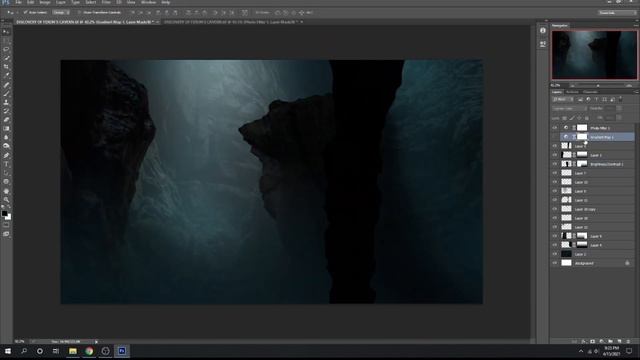Select the Dodge tool
This screenshot has width=640, height=360.
pyautogui.click(x=6, y=146)
